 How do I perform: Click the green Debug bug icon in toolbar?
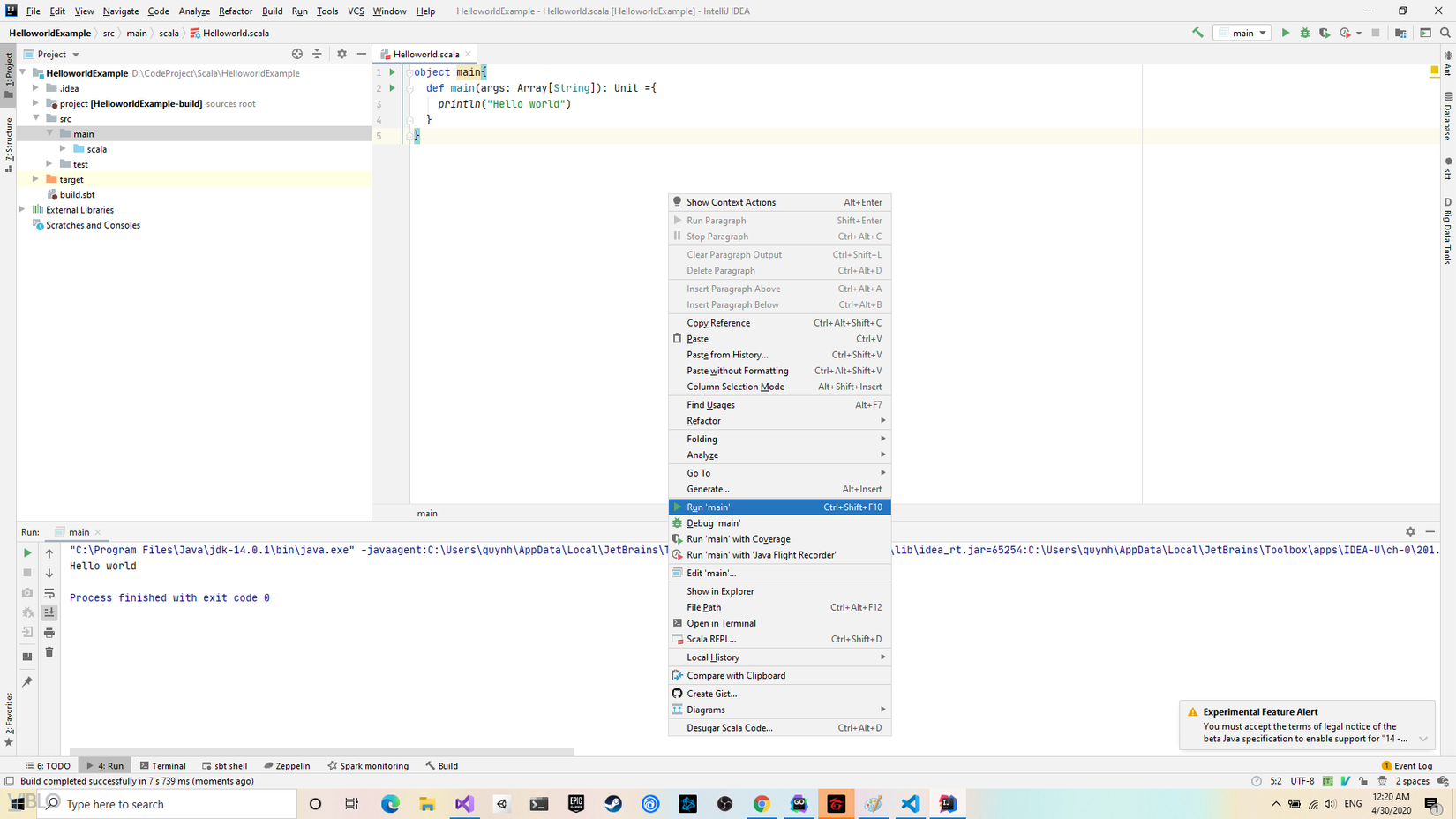pyautogui.click(x=1305, y=33)
